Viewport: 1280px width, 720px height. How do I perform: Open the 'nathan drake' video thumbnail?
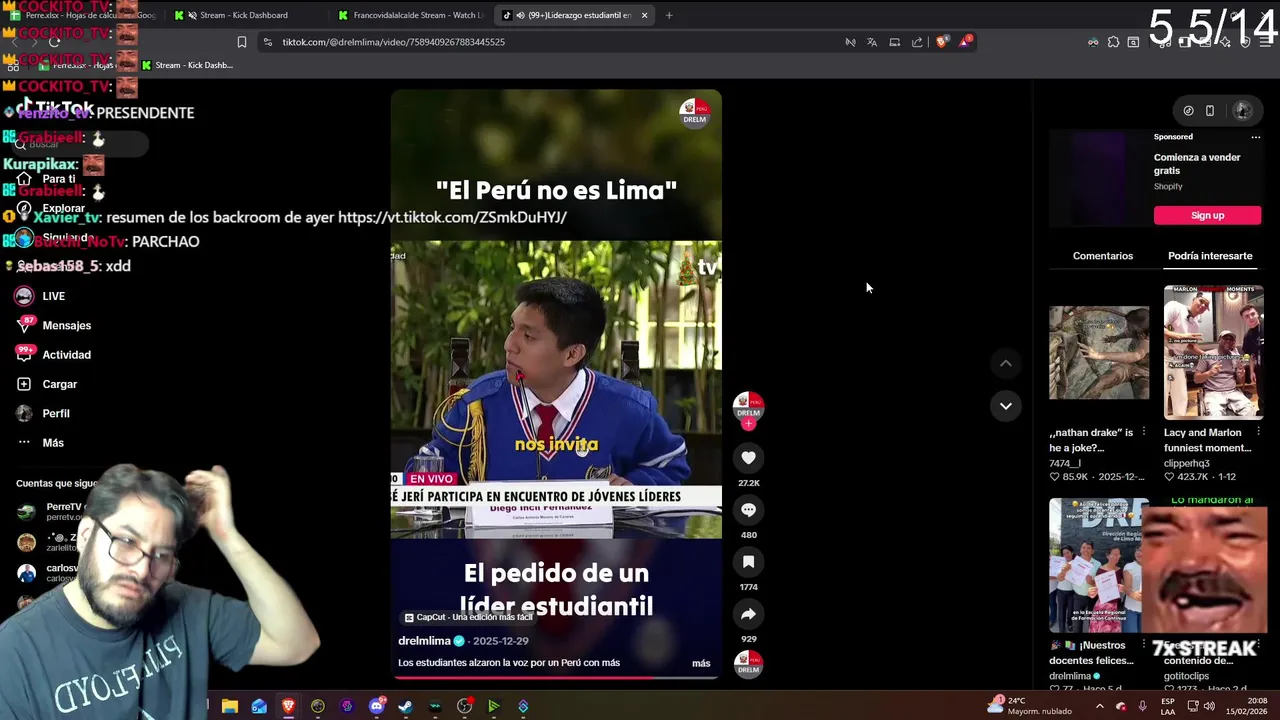pyautogui.click(x=1099, y=352)
